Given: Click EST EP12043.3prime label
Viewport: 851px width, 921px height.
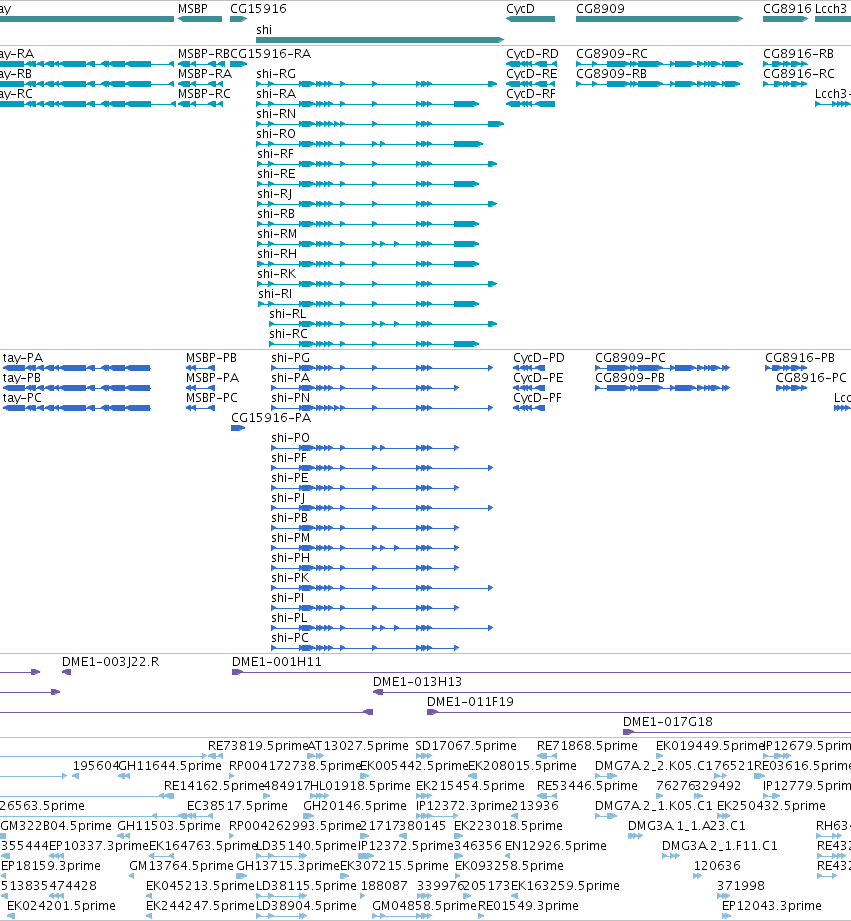Looking at the screenshot, I should 772,906.
